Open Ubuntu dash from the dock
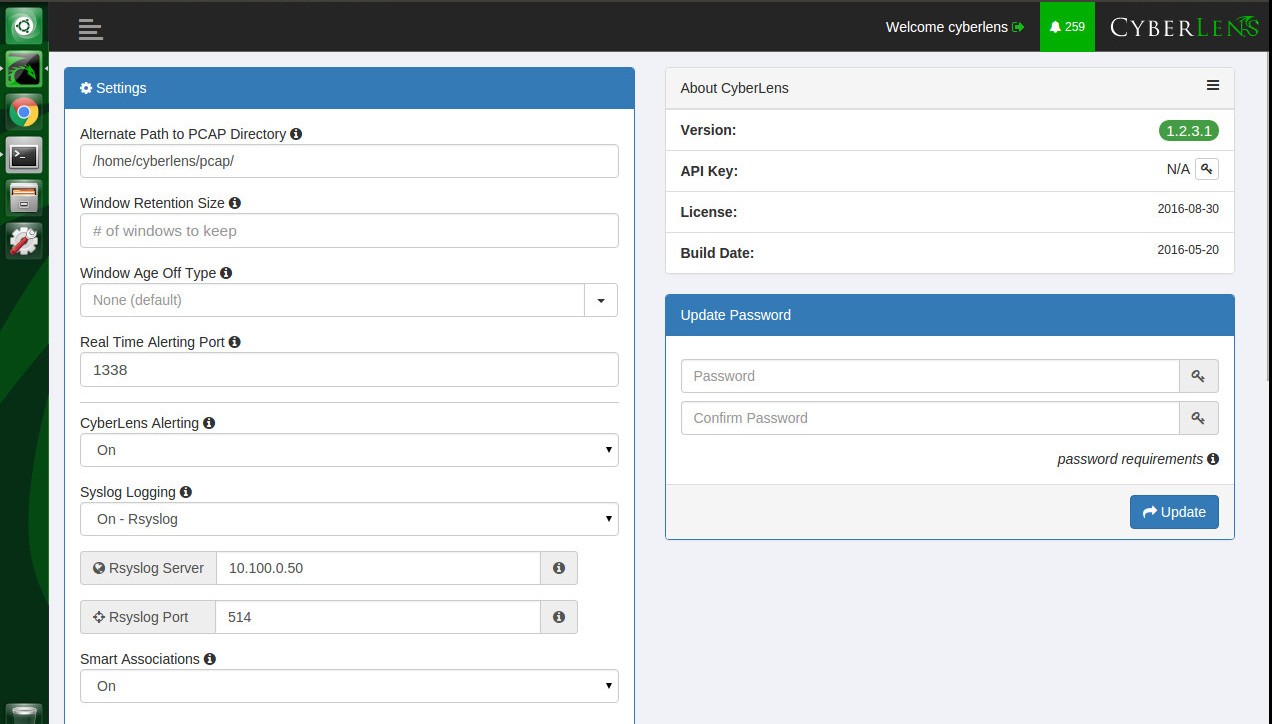 (24, 25)
